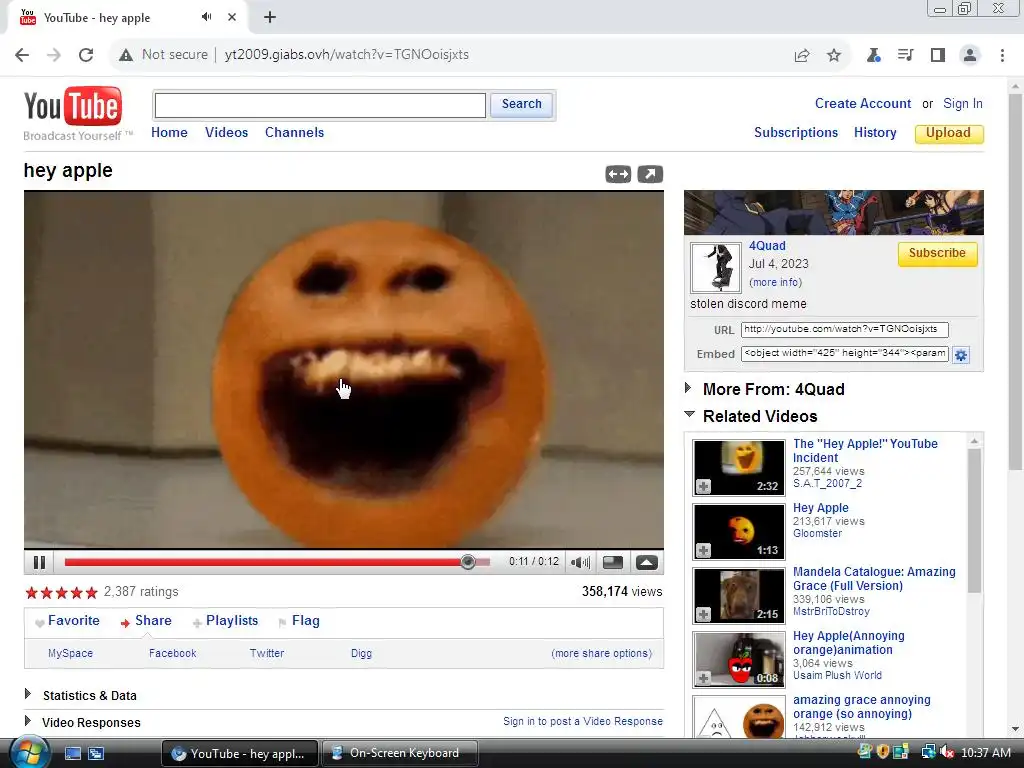This screenshot has height=768, width=1024.
Task: Add 'Hey Apple' by Gloomster to queue plus icon
Action: 703,551
